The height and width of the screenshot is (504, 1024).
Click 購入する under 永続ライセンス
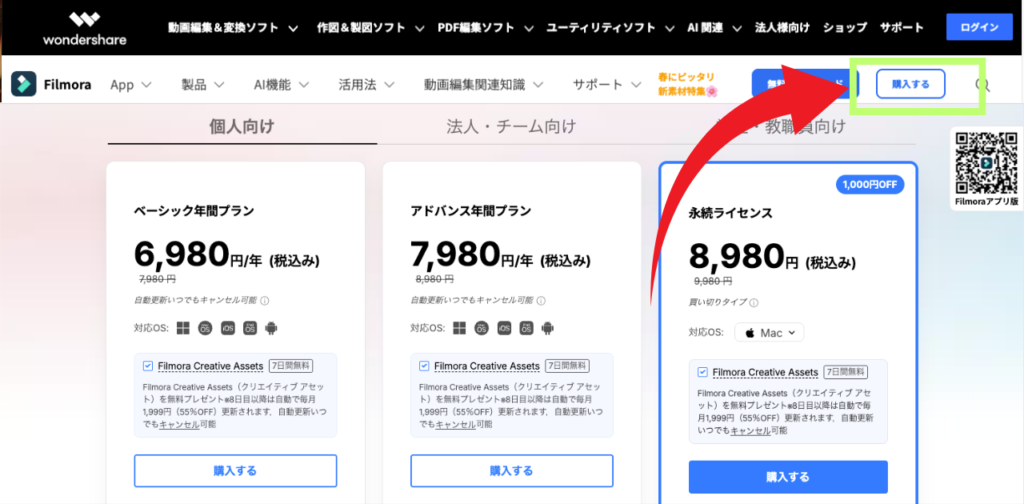[x=788, y=477]
